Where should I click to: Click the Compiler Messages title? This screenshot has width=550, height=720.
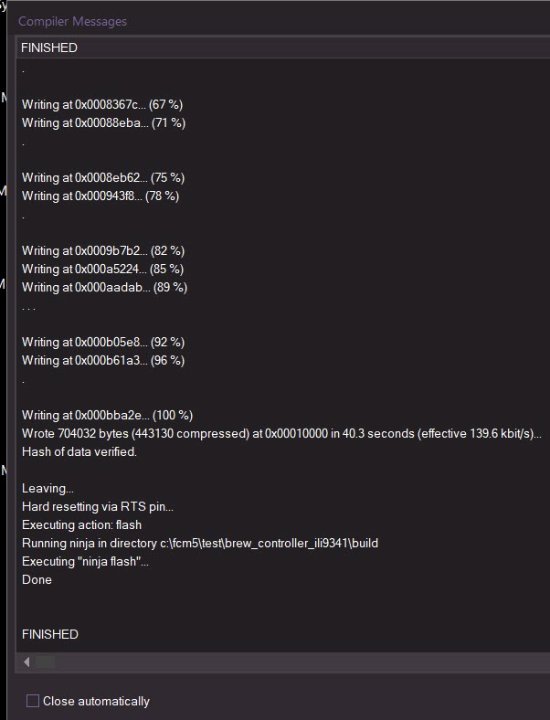(73, 21)
